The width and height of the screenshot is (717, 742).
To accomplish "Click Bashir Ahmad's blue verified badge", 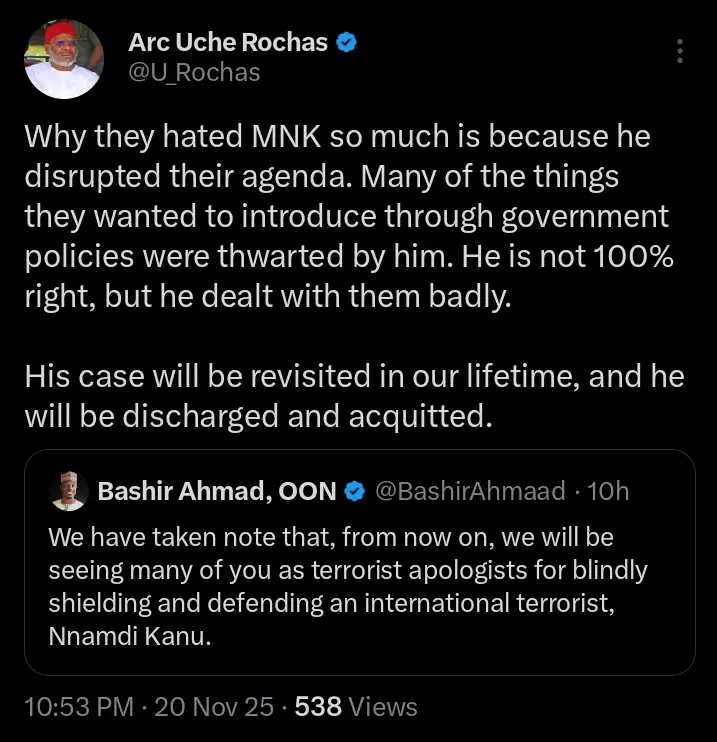I will (354, 491).
